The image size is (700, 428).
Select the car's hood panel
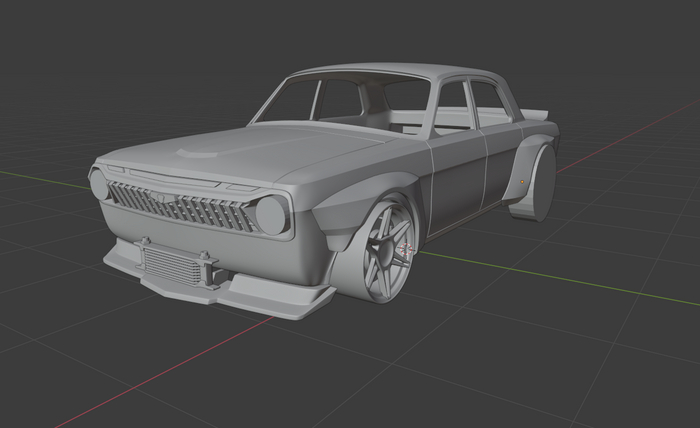click(x=270, y=152)
